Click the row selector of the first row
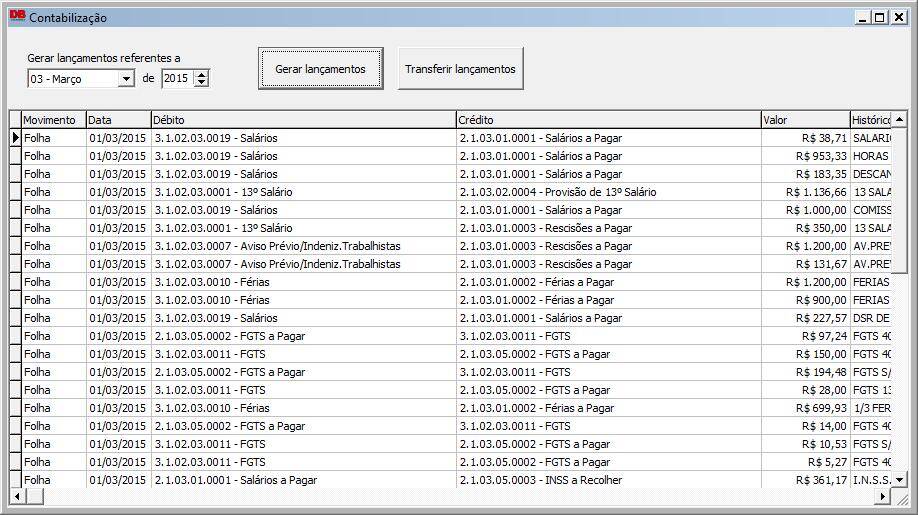The height and width of the screenshot is (515, 918). click(15, 138)
